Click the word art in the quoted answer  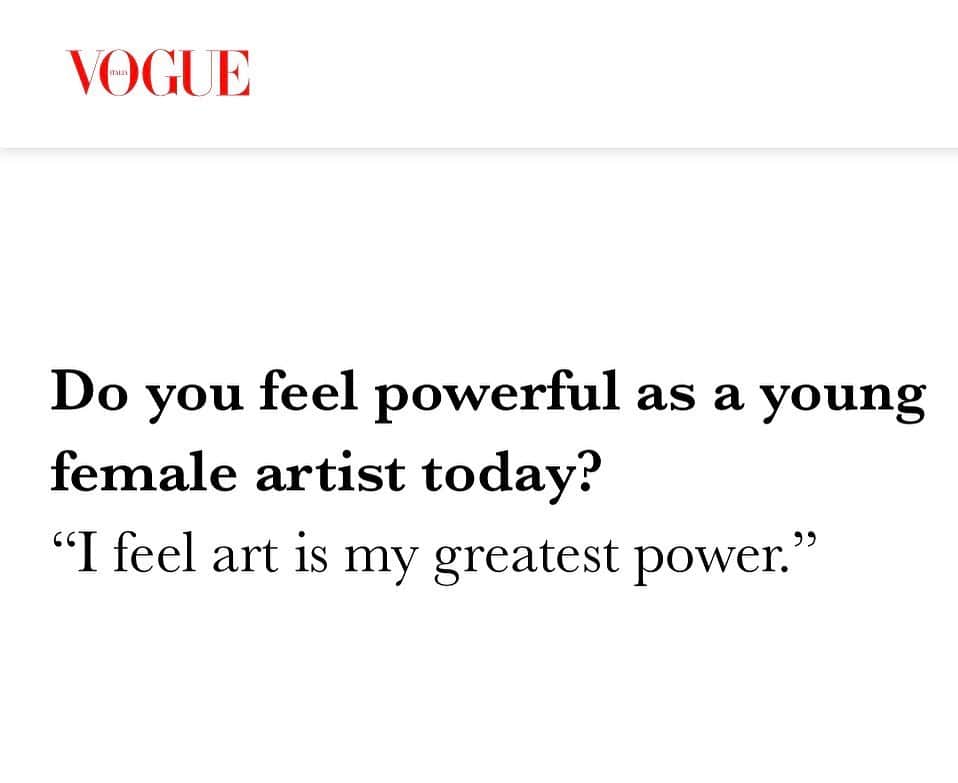point(245,556)
